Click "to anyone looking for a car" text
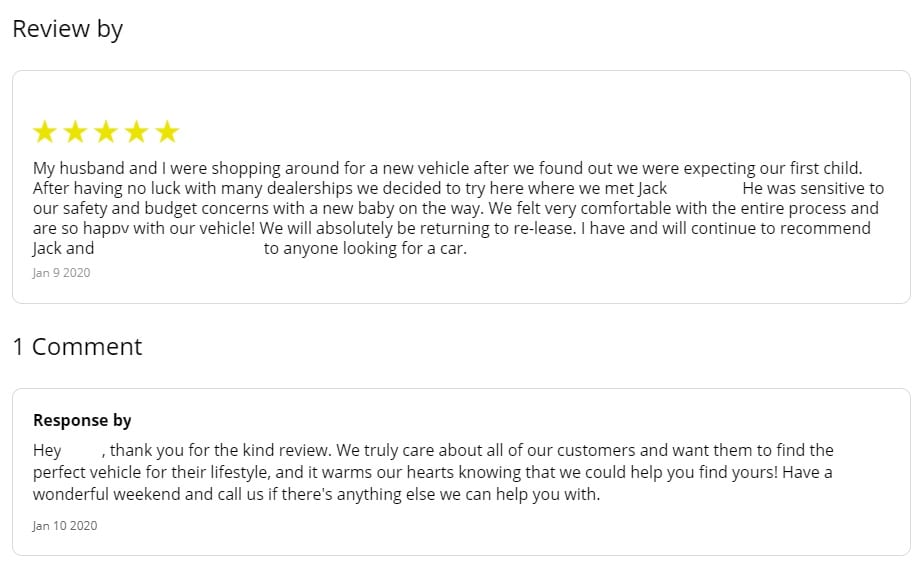Screen dimensions: 924x576 pyautogui.click(x=365, y=249)
